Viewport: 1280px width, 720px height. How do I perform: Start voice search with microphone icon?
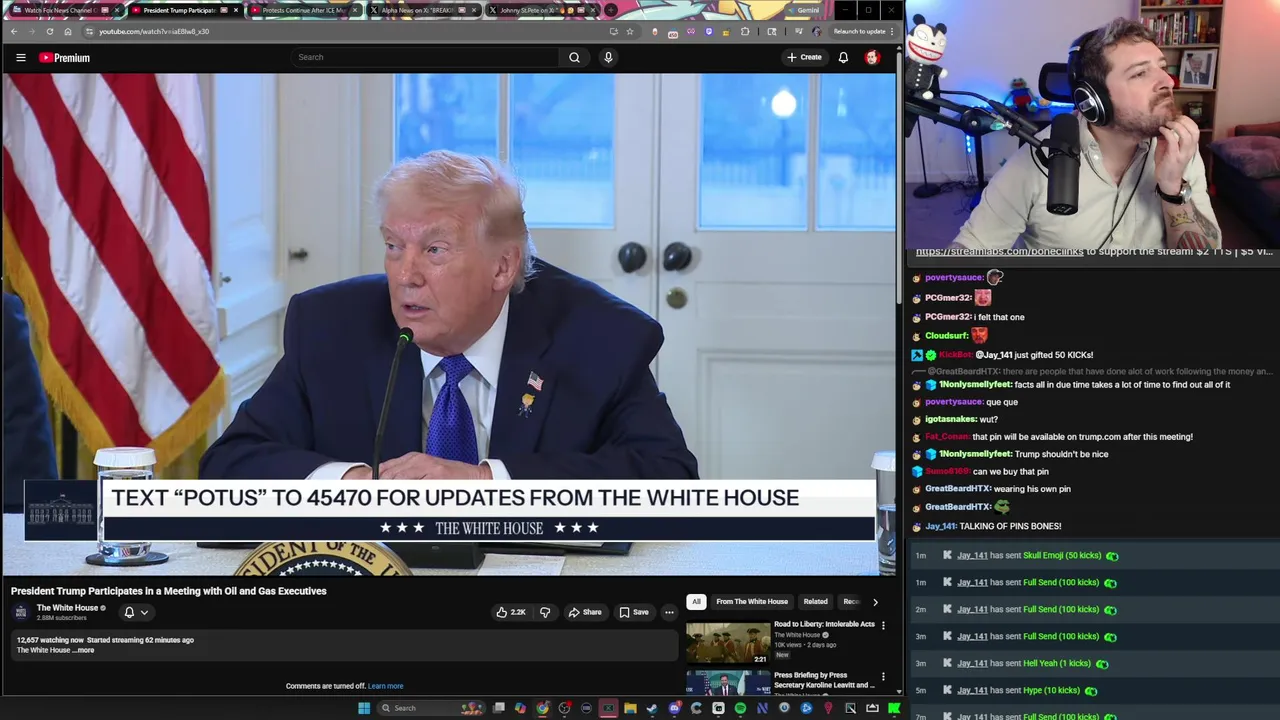(x=608, y=57)
